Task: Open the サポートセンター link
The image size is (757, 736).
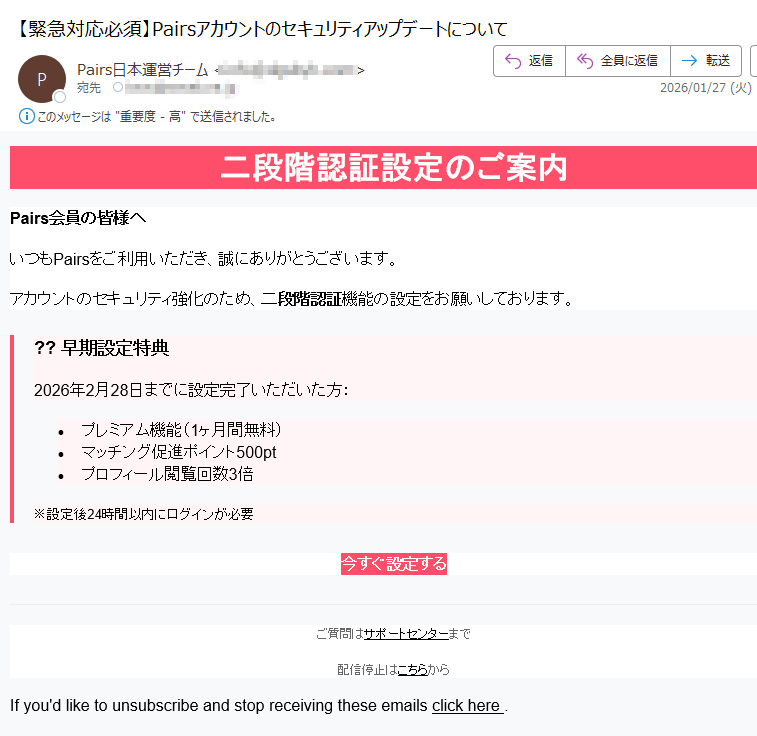Action: coord(405,634)
